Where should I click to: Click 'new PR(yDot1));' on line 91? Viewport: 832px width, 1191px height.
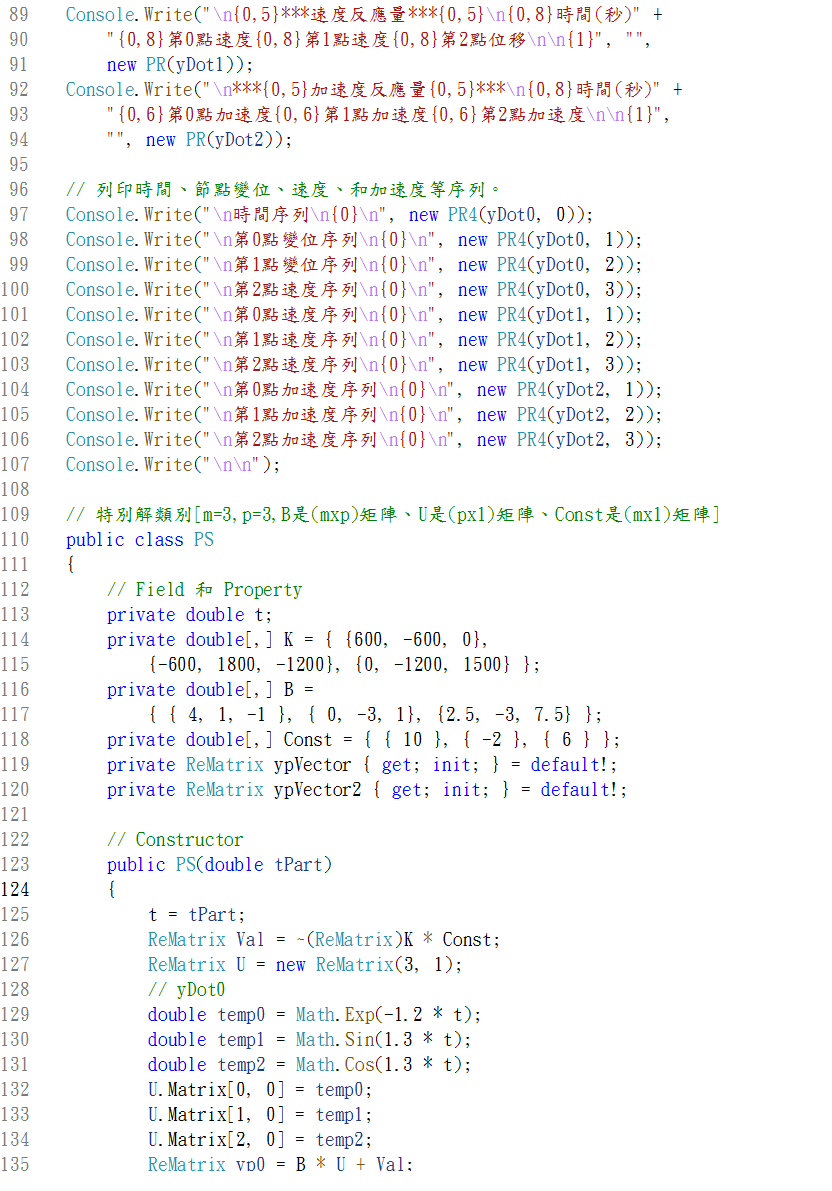coord(180,65)
